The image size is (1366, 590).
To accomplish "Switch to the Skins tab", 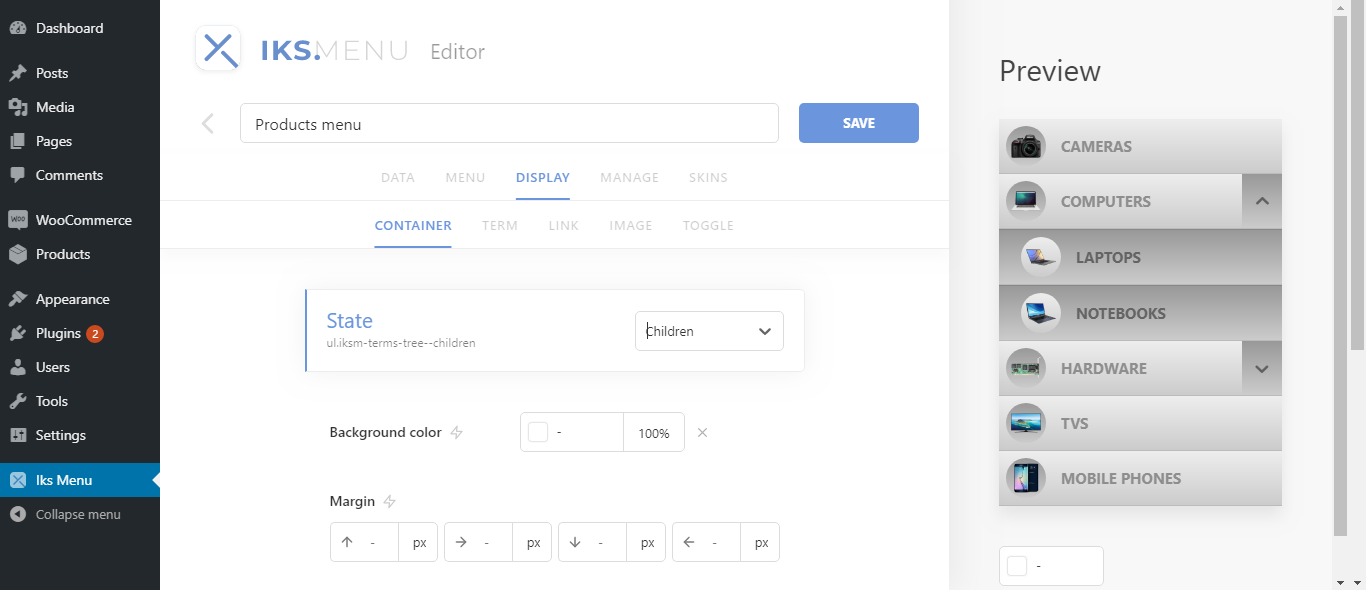I will click(708, 178).
